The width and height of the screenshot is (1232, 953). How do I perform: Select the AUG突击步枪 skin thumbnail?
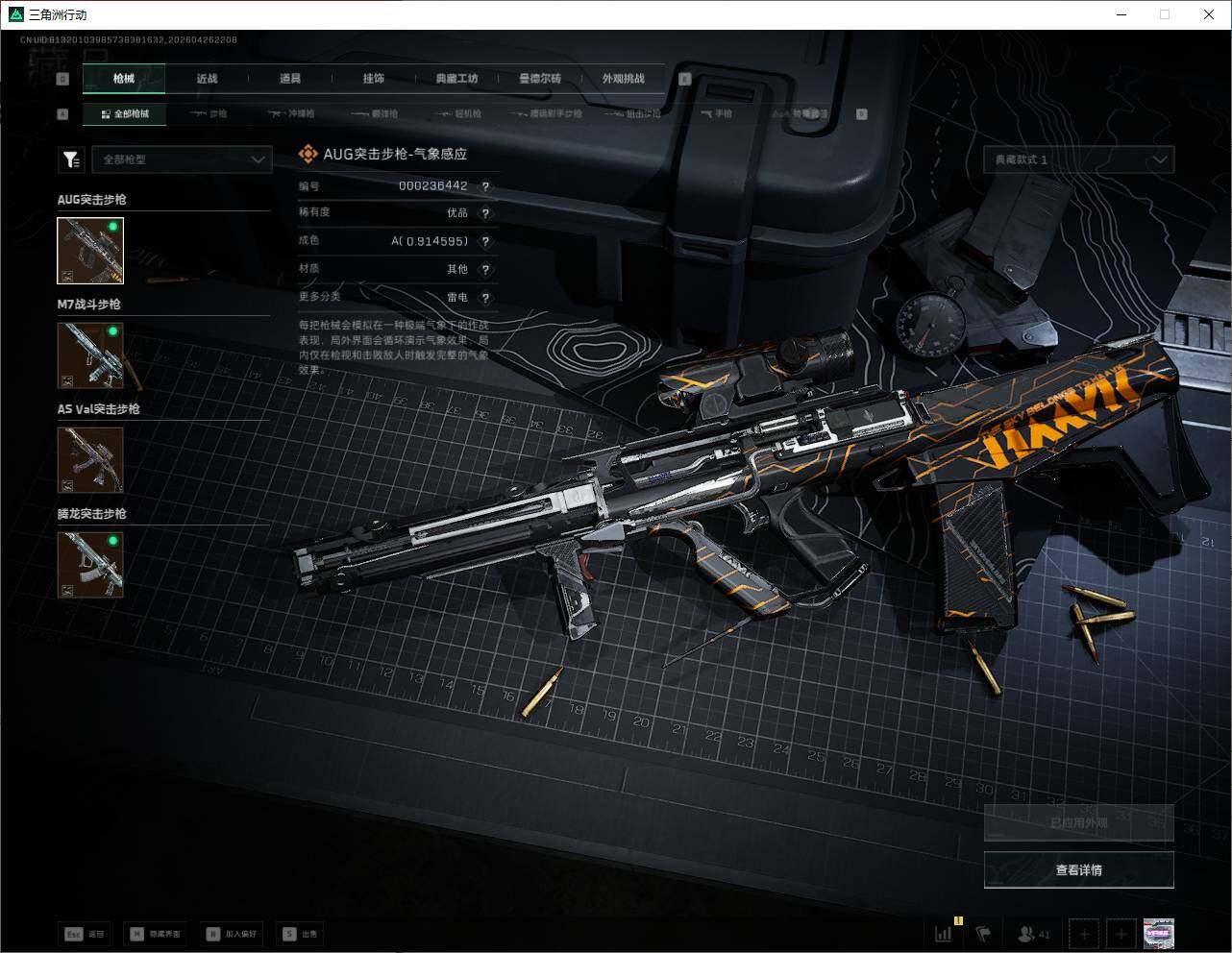90,251
